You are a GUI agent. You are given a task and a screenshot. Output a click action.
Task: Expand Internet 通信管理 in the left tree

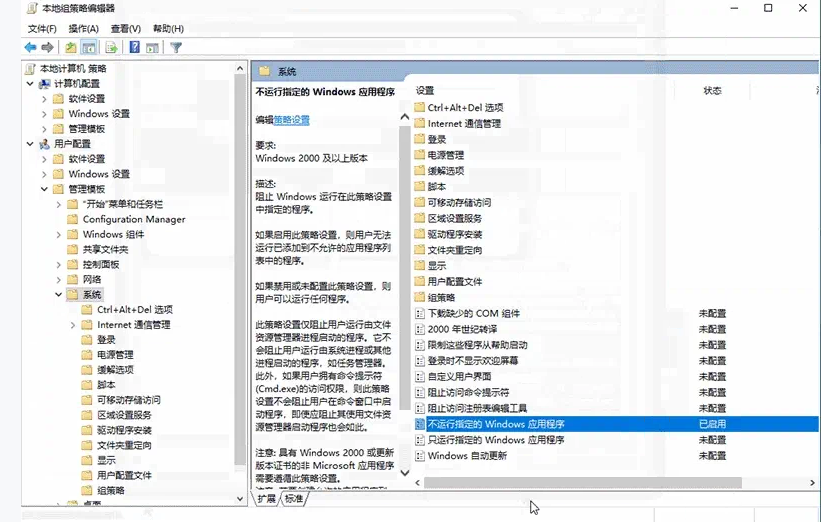click(73, 325)
